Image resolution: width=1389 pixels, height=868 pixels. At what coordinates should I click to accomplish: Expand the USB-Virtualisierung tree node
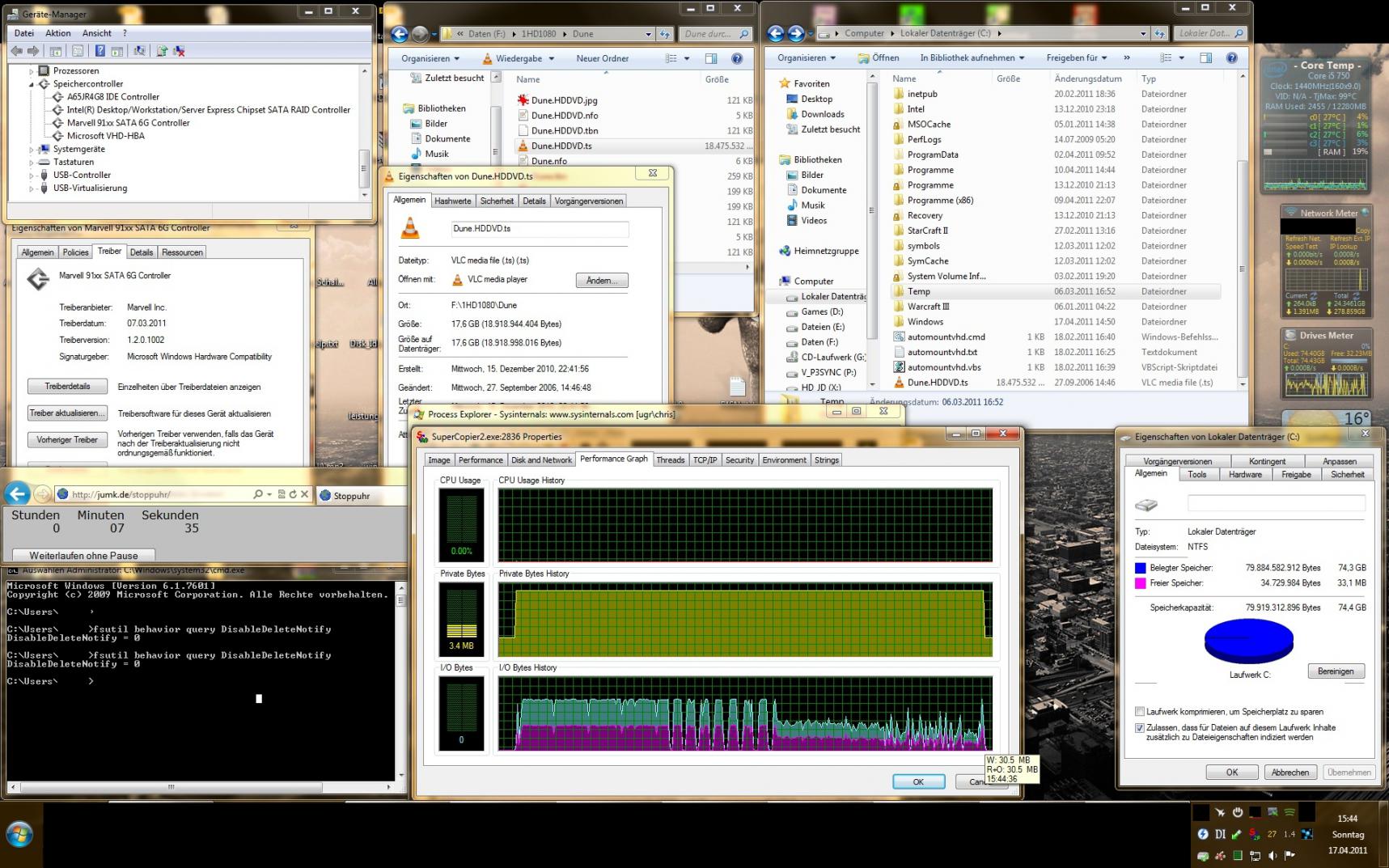32,188
